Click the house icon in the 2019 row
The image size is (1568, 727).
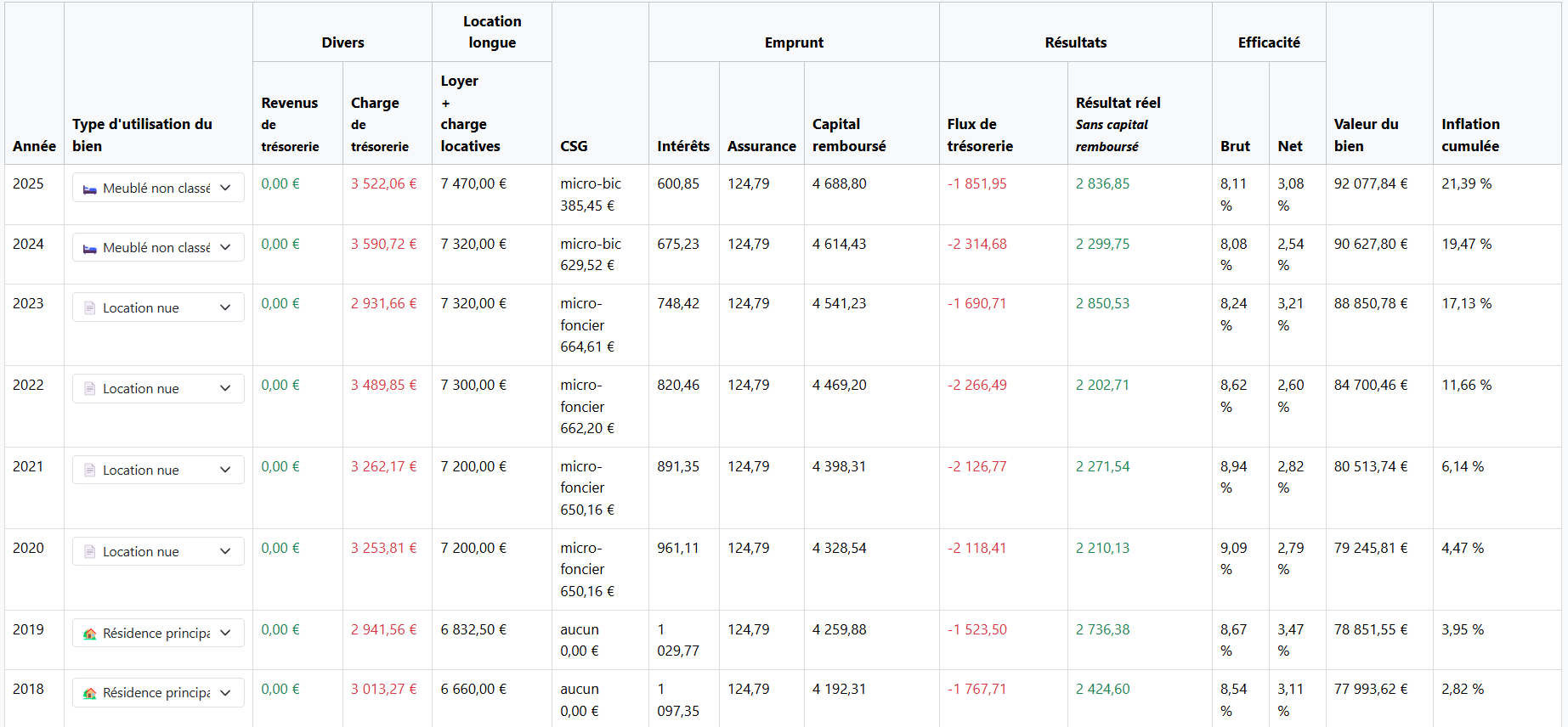point(89,634)
